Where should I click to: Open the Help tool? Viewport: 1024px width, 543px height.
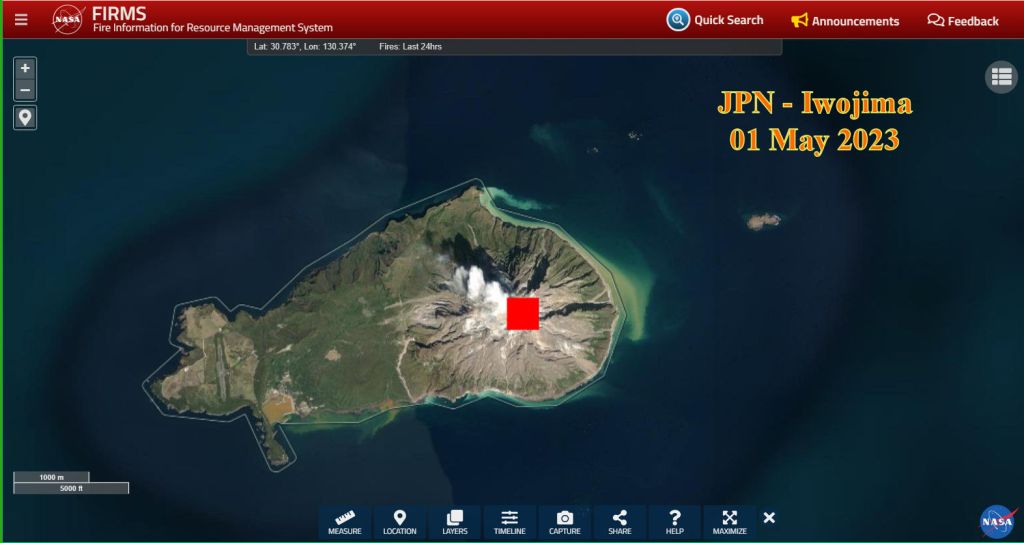675,522
